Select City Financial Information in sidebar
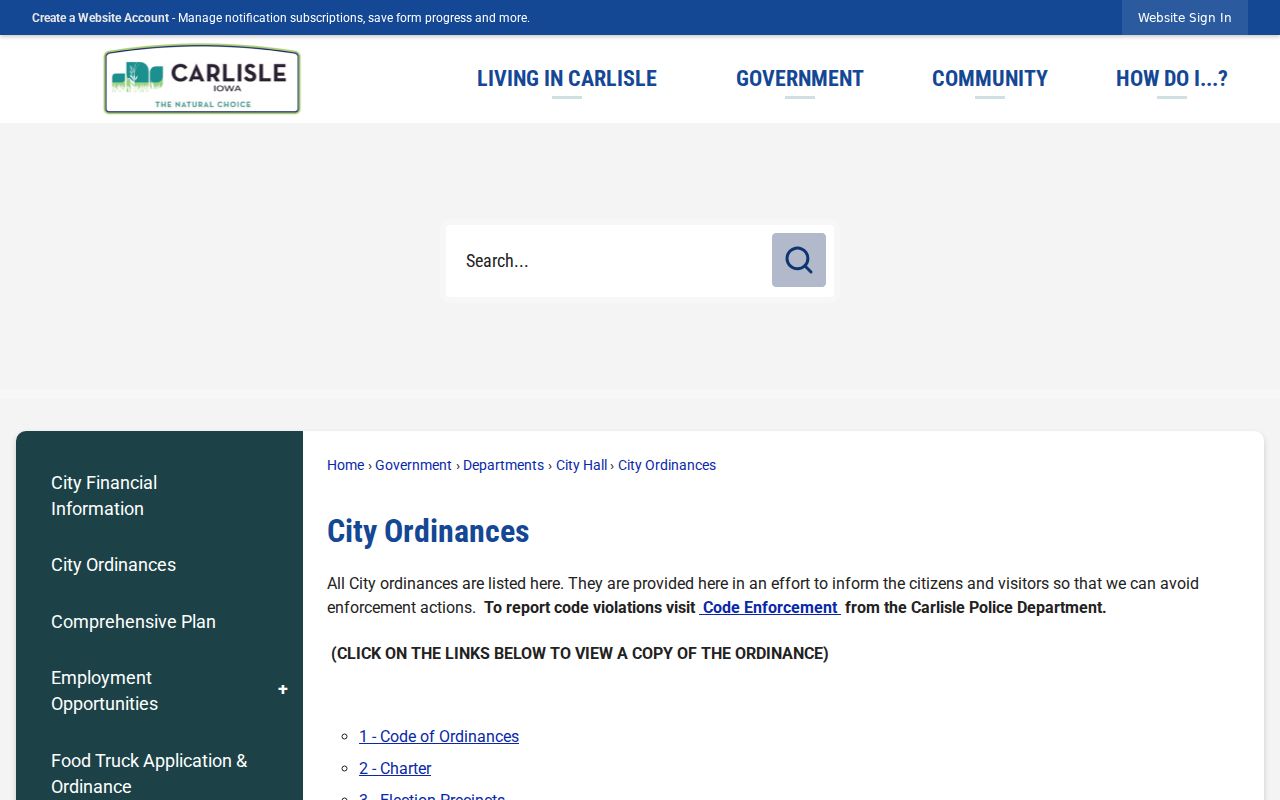 (x=159, y=496)
